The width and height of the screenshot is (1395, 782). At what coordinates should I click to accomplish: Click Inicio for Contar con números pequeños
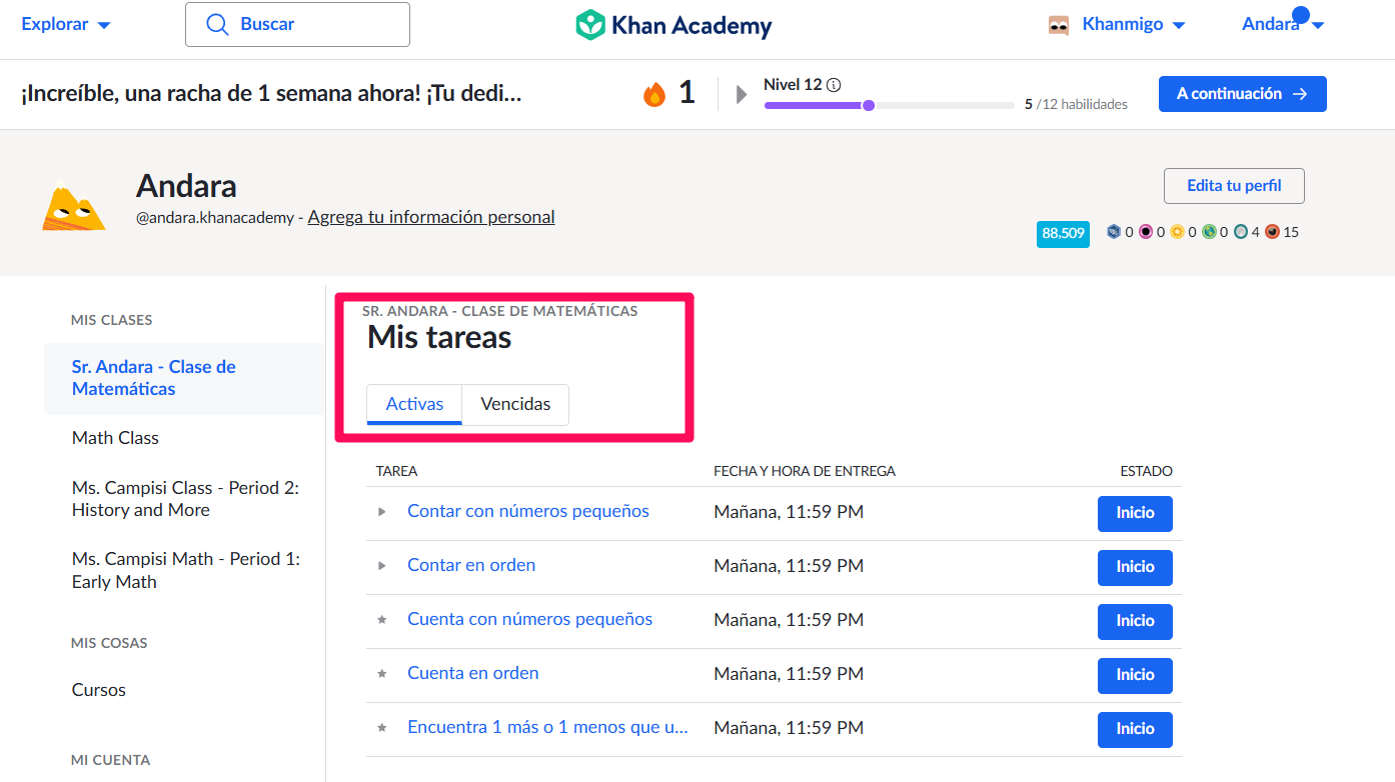tap(1135, 513)
